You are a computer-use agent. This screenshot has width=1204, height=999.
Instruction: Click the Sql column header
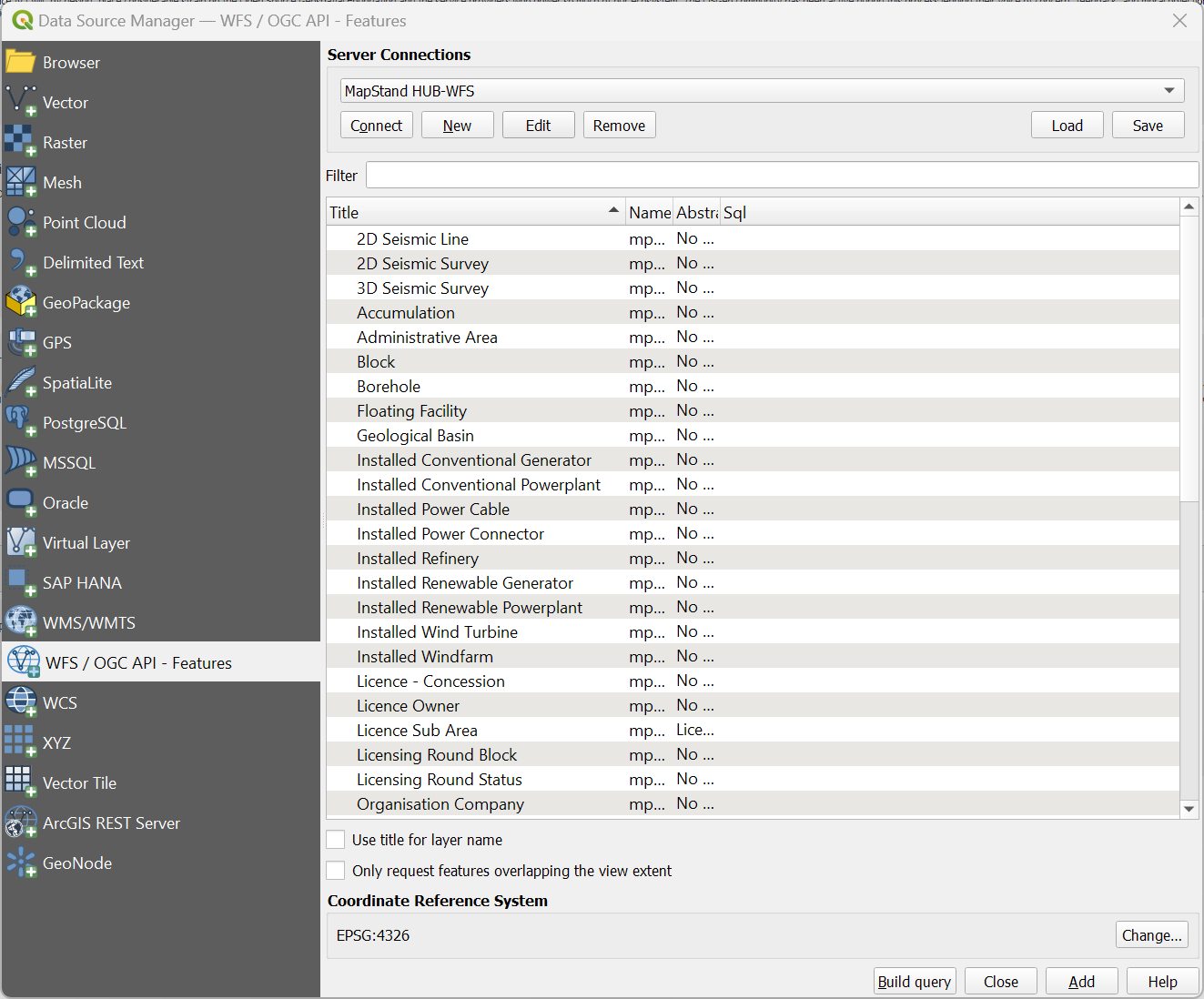coord(949,213)
